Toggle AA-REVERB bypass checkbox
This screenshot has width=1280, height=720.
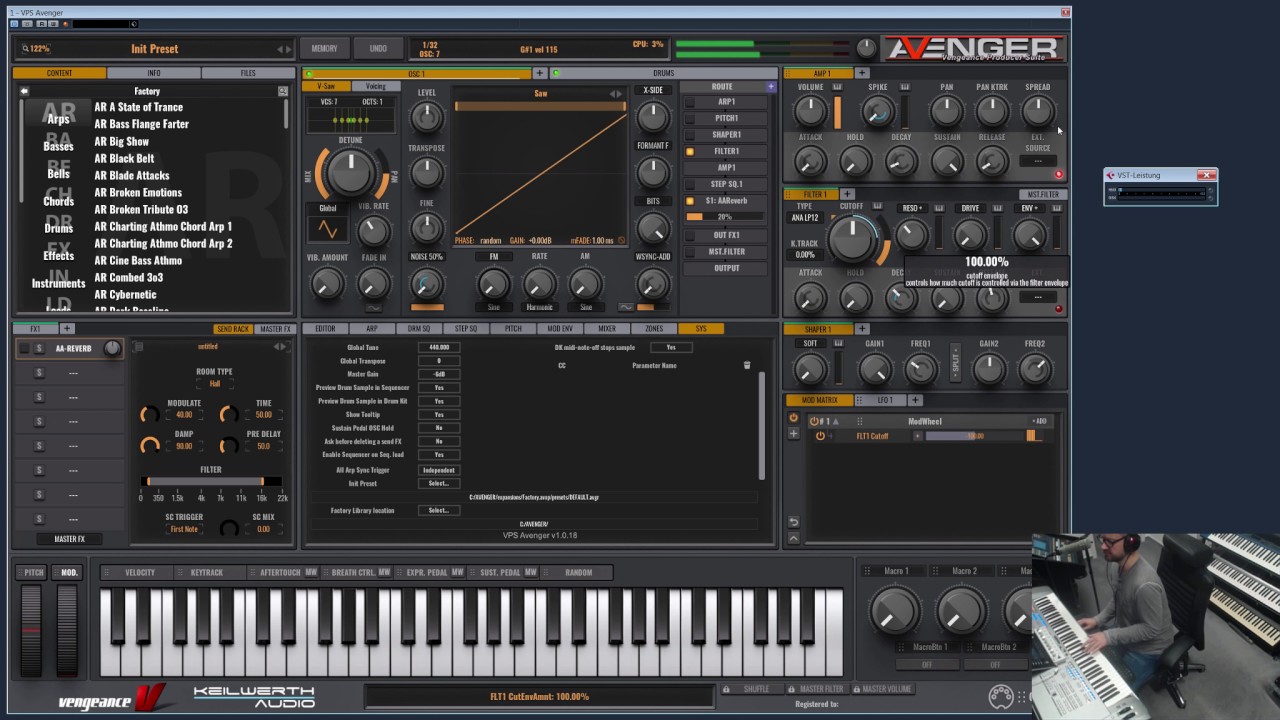[x=24, y=348]
